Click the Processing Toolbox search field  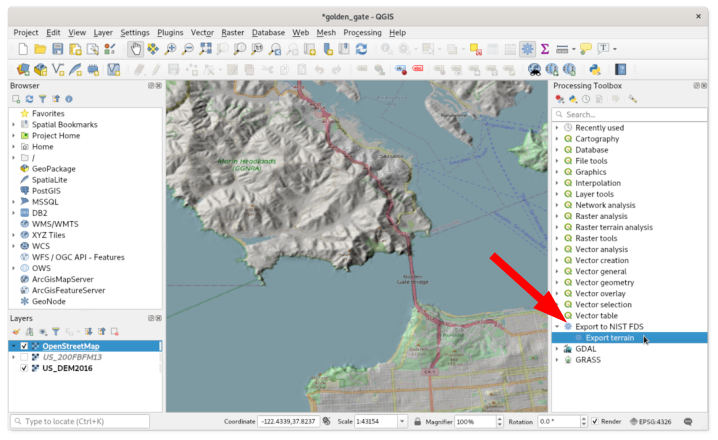pyautogui.click(x=630, y=114)
